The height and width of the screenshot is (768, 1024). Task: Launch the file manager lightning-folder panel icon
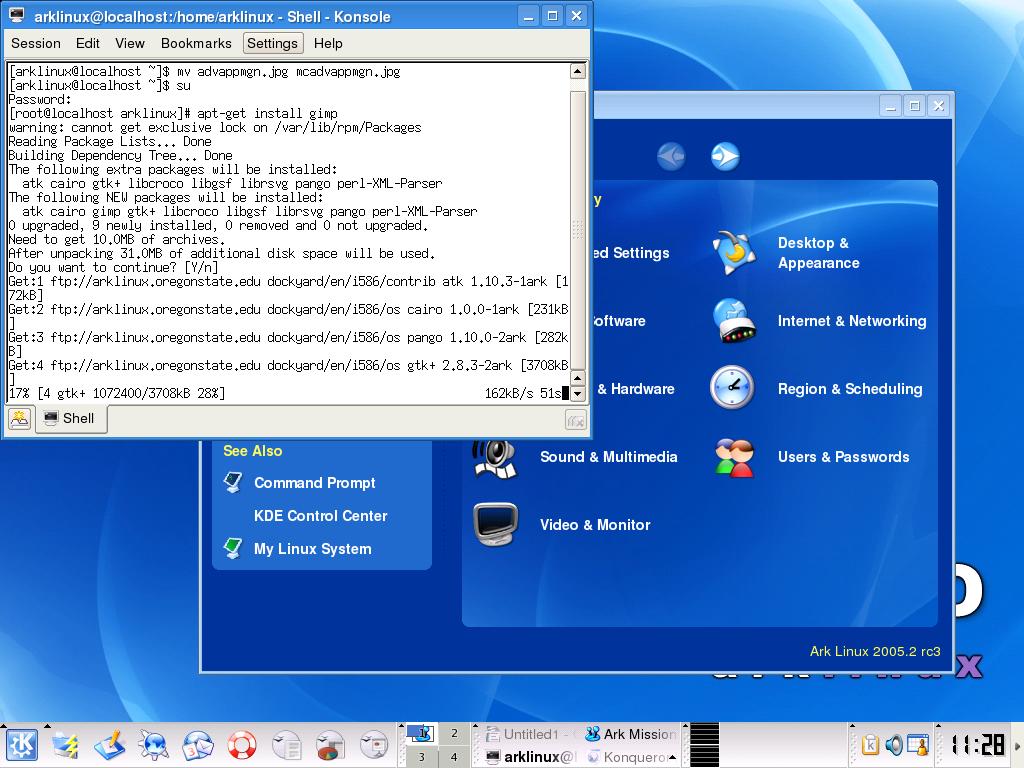[x=66, y=744]
